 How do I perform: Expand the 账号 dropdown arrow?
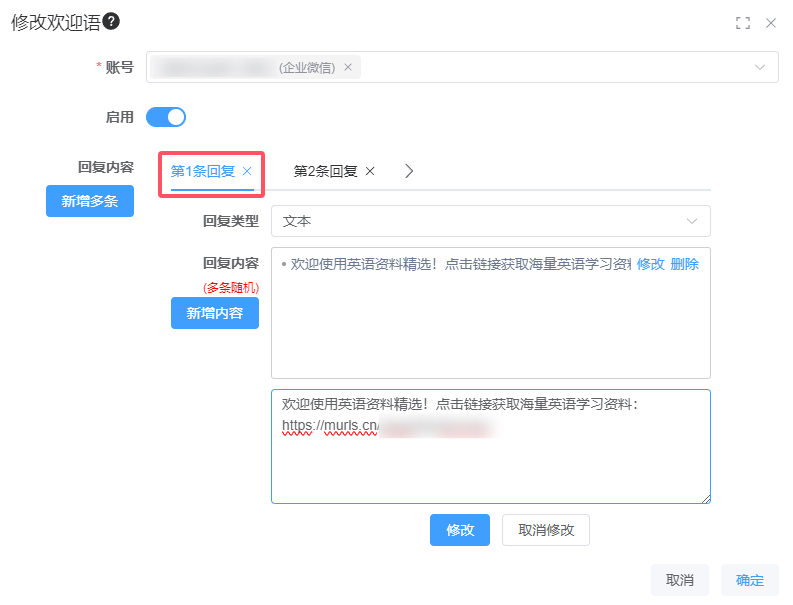coord(760,67)
